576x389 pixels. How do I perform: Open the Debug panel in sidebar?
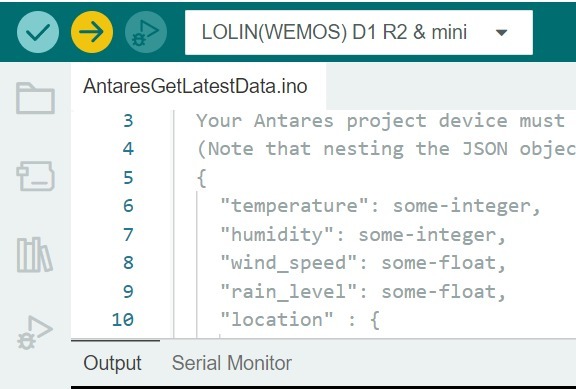(x=35, y=332)
